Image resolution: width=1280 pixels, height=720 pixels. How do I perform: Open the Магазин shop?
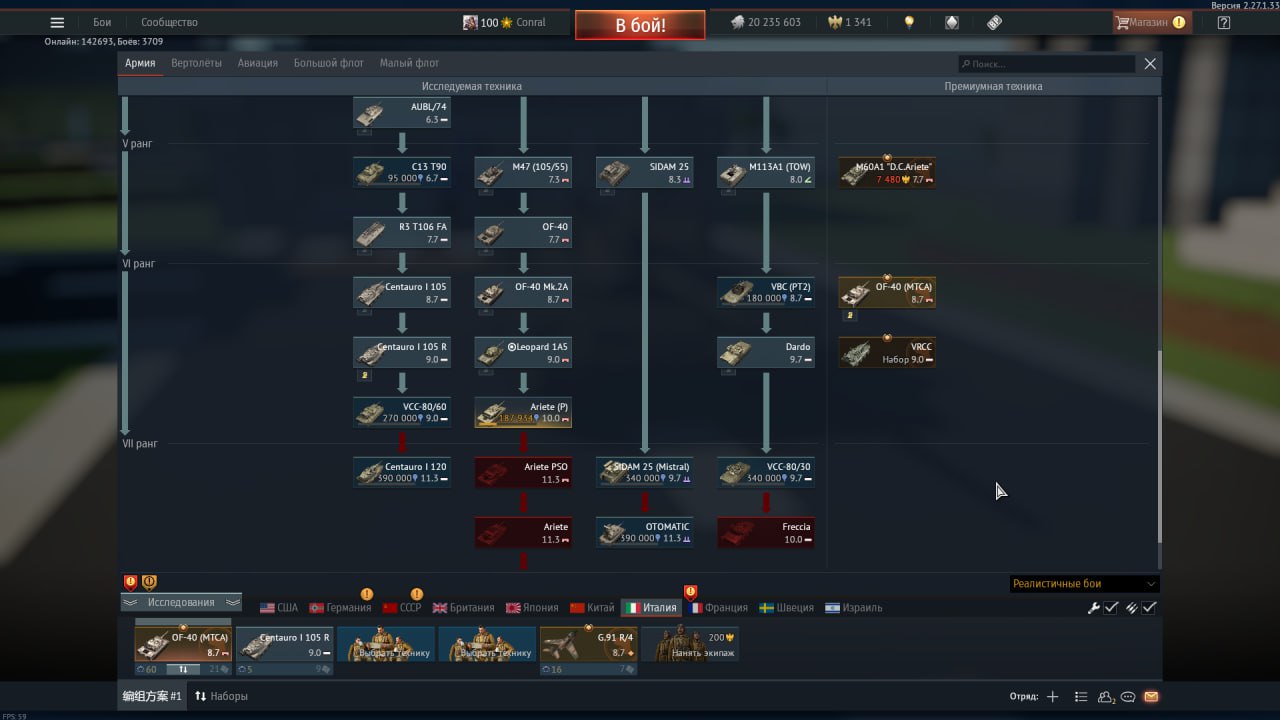pos(1151,22)
